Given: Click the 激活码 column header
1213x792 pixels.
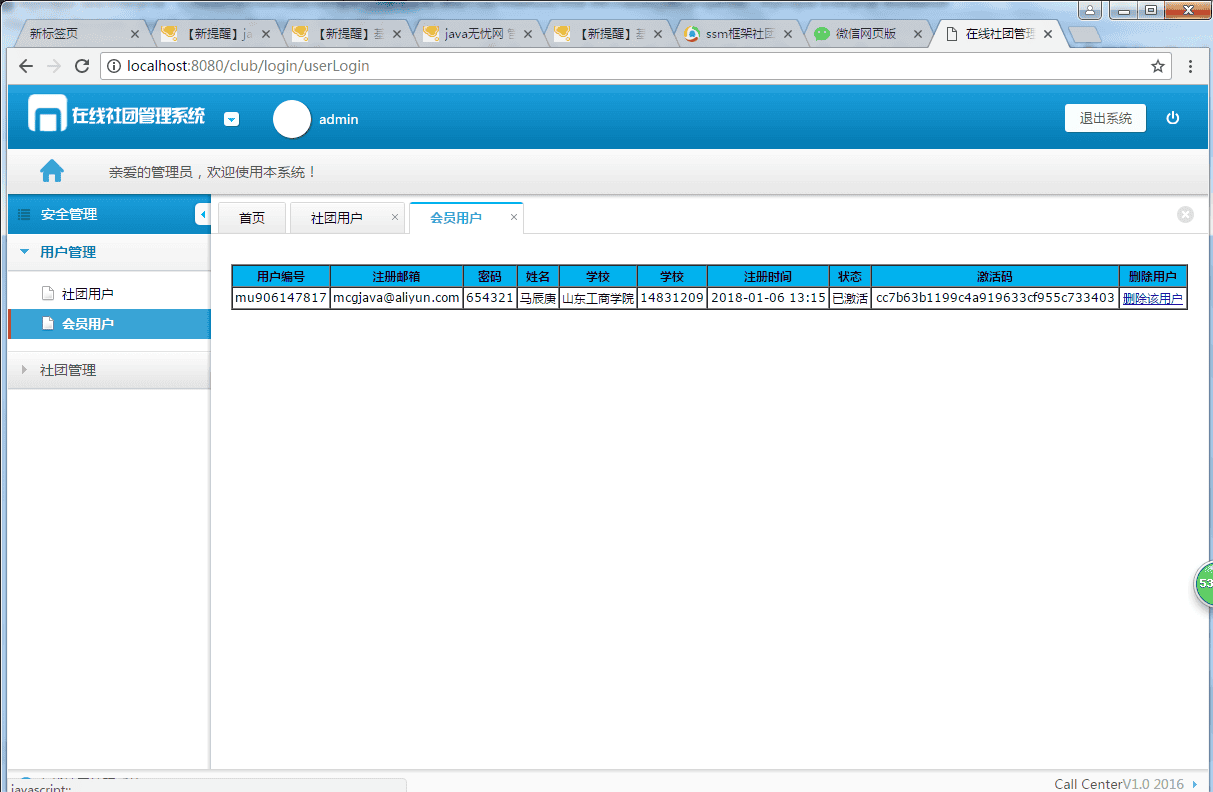Looking at the screenshot, I should [995, 277].
